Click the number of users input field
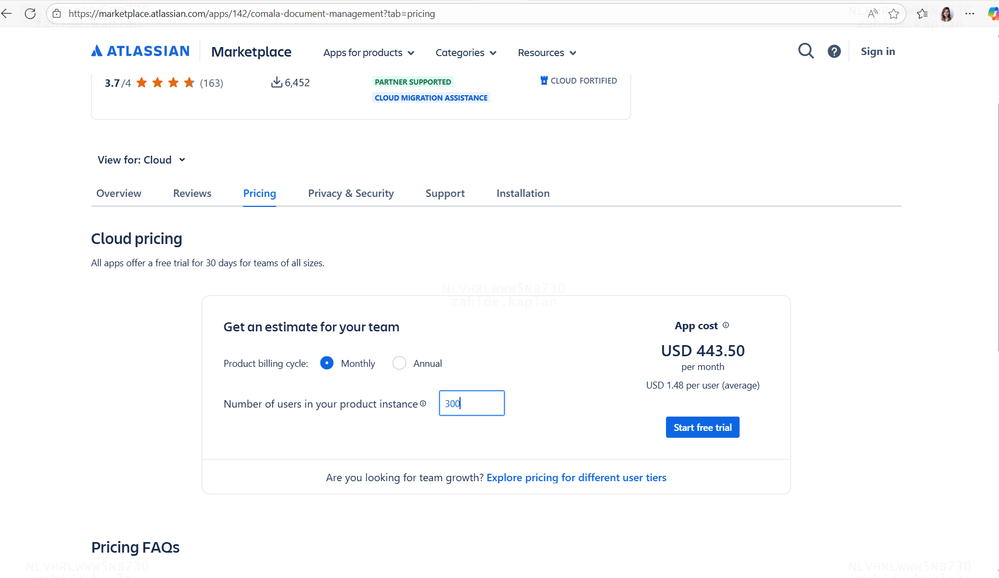 471,403
